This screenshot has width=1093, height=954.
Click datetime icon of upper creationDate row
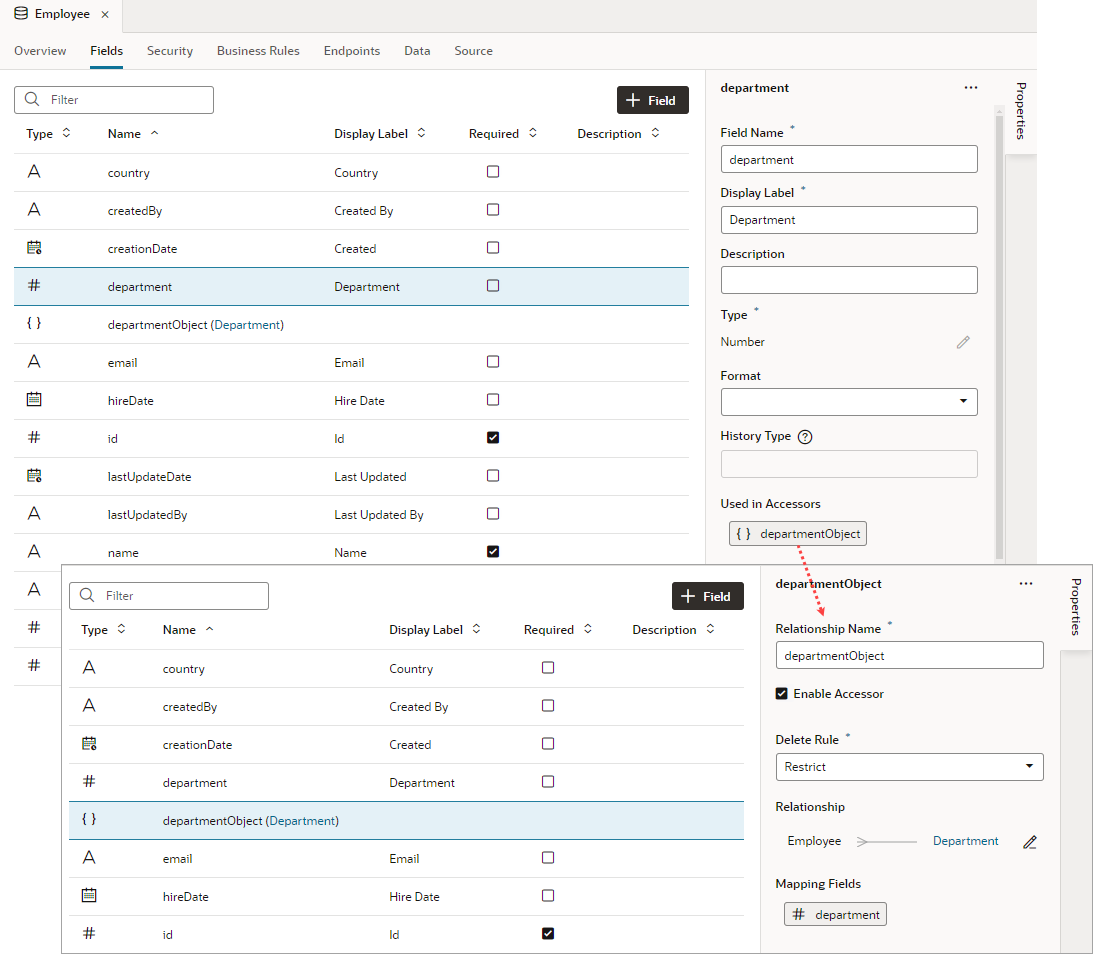coord(34,247)
